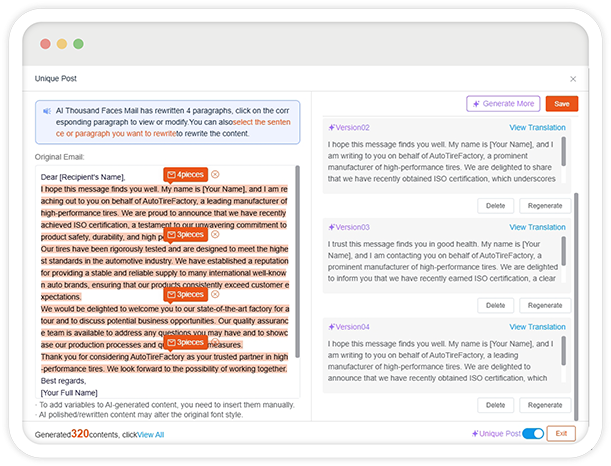Screen dimensions: 611x466
Task: Click the highlighted paragraph starting 'I hope this message'
Action: [164, 213]
